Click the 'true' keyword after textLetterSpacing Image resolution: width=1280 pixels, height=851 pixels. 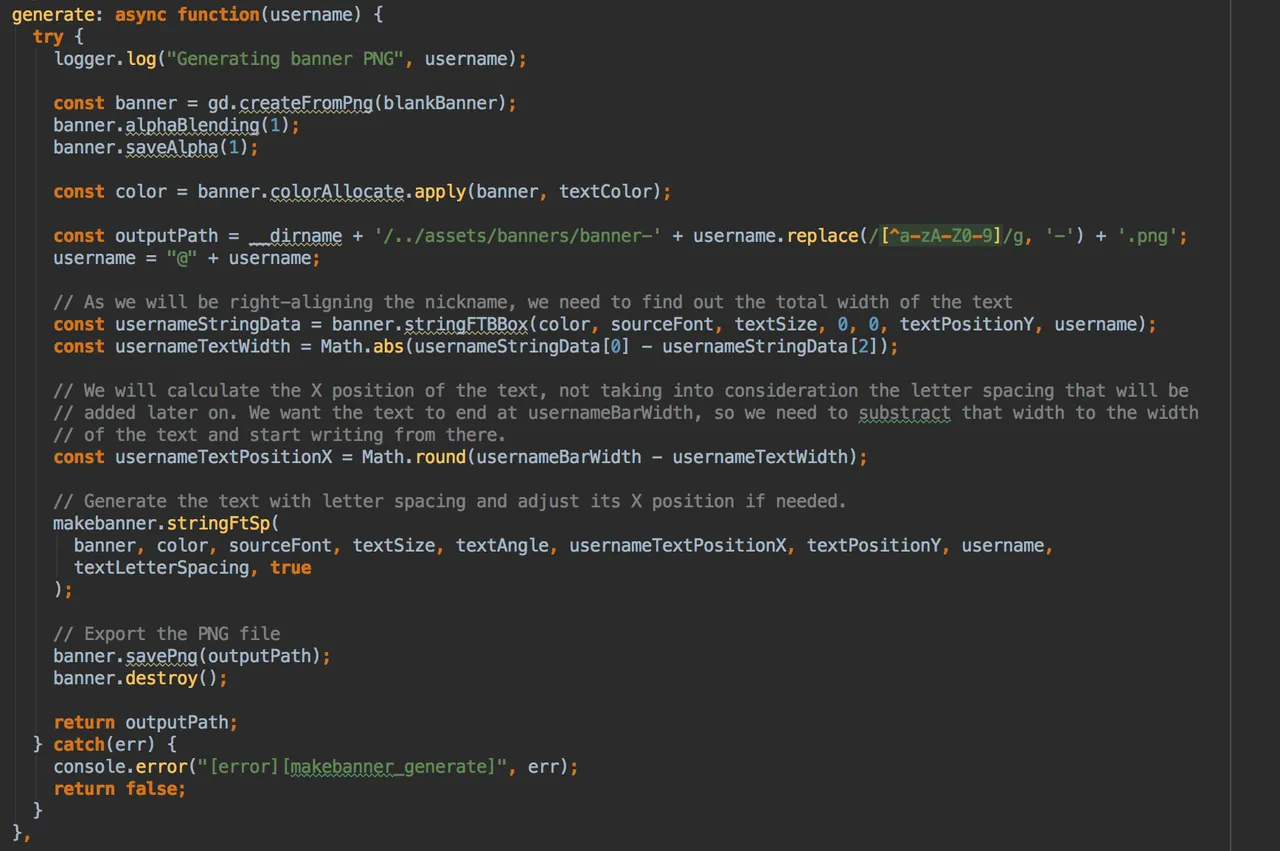291,567
